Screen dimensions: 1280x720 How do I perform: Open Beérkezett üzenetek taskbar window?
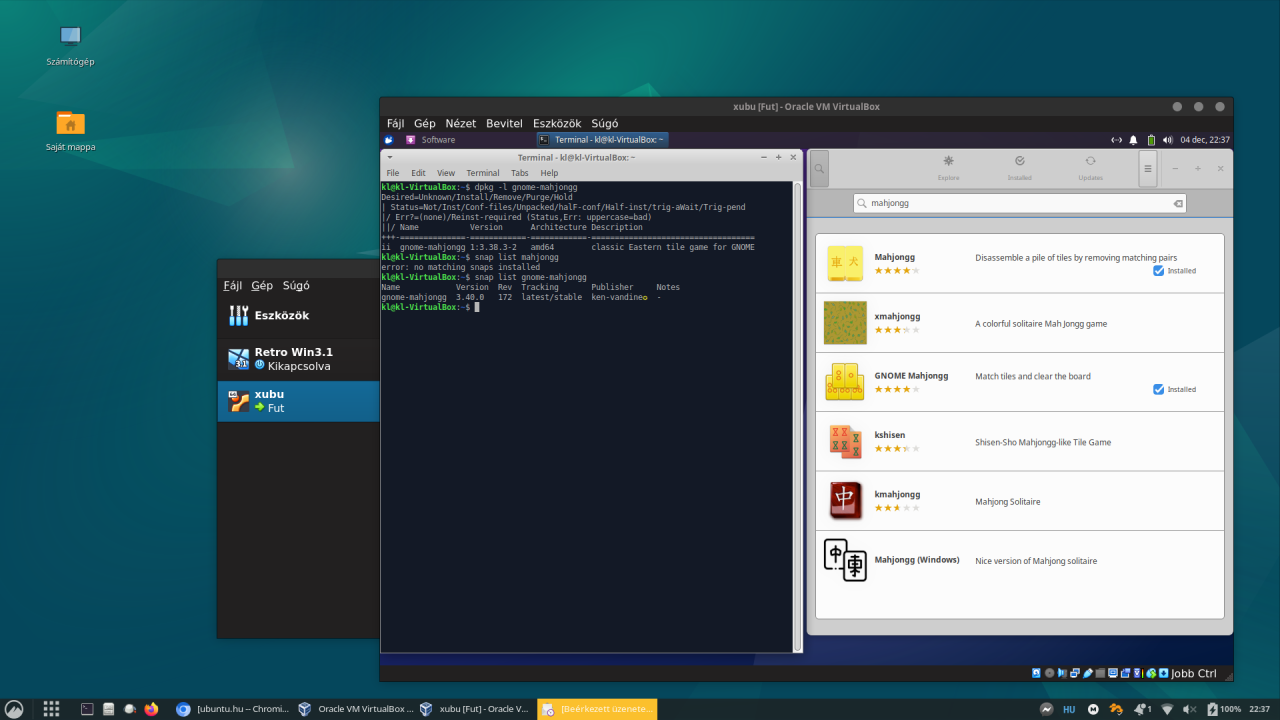pos(597,709)
